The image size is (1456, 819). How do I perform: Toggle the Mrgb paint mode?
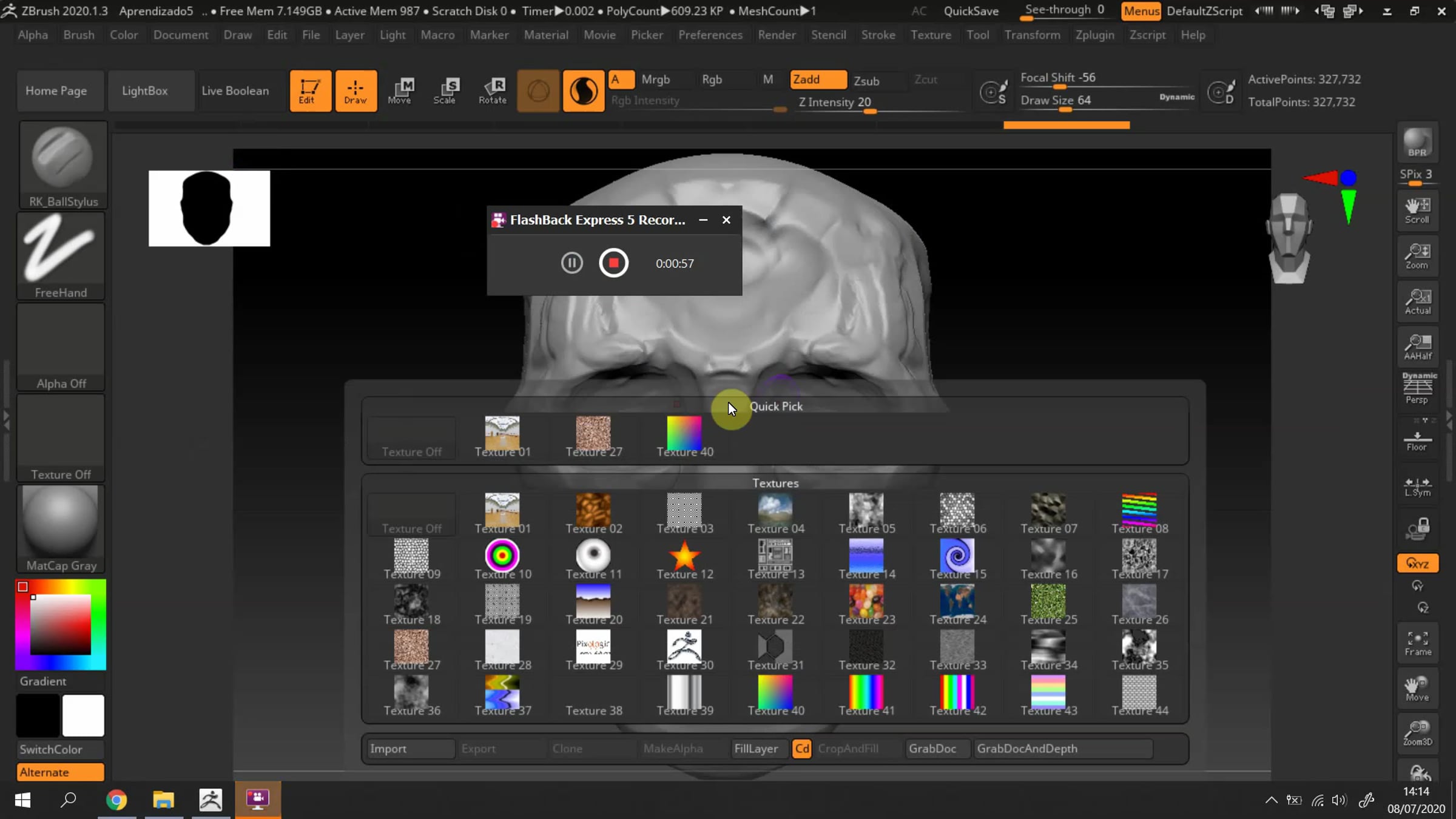[656, 79]
